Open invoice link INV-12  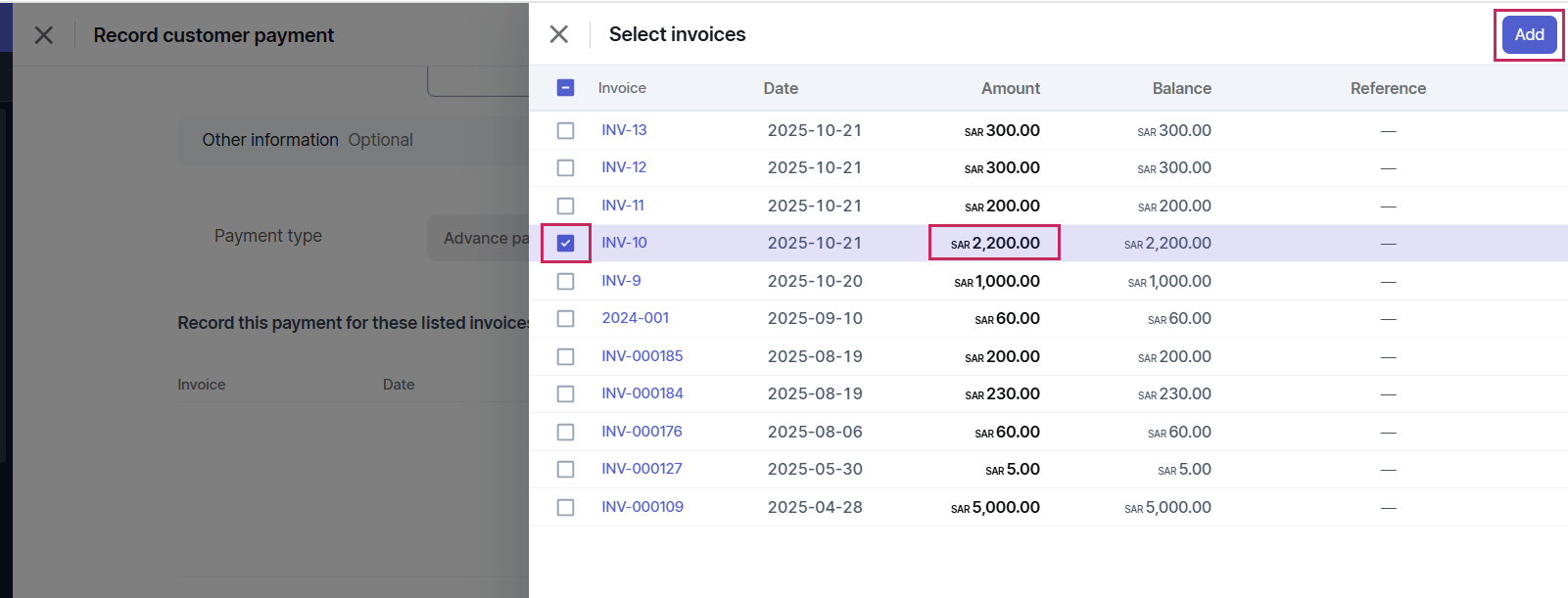[x=624, y=167]
